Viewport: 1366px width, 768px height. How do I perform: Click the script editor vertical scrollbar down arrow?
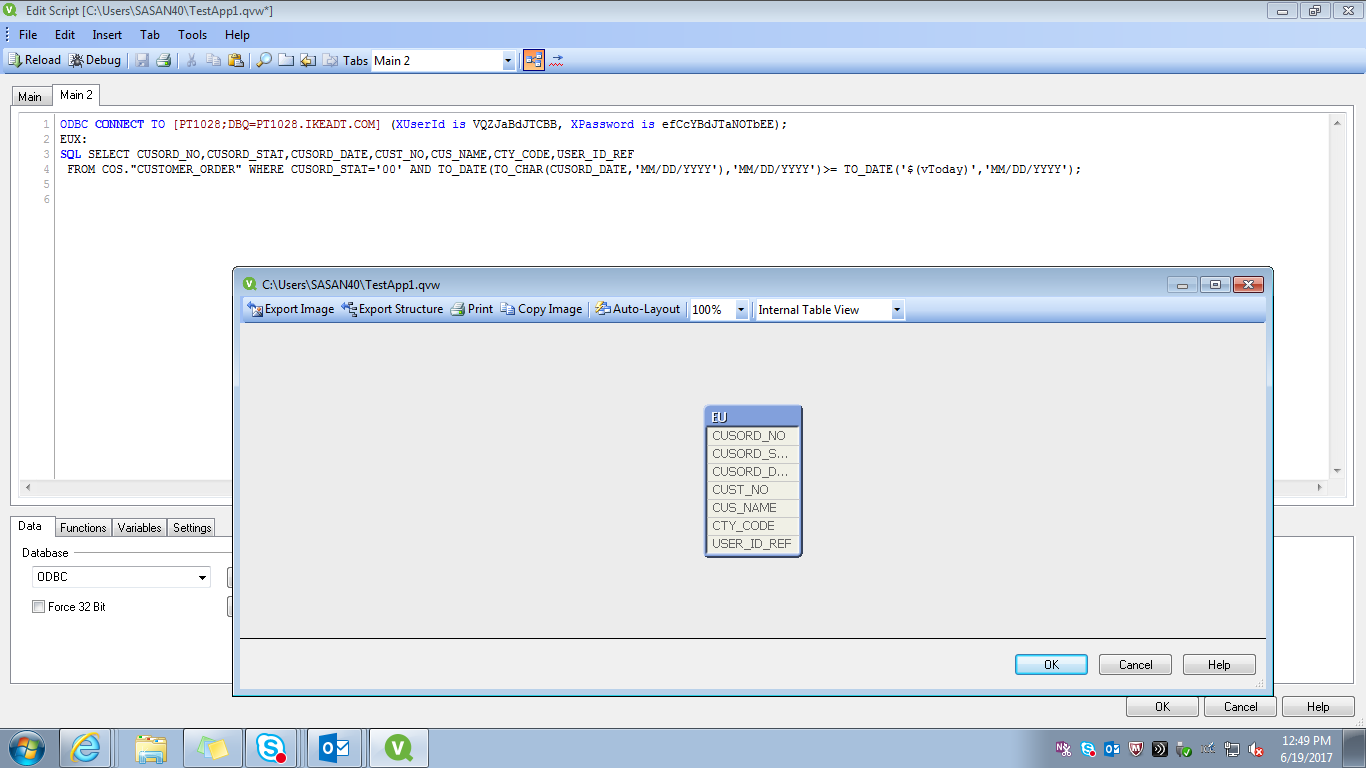[x=1337, y=471]
